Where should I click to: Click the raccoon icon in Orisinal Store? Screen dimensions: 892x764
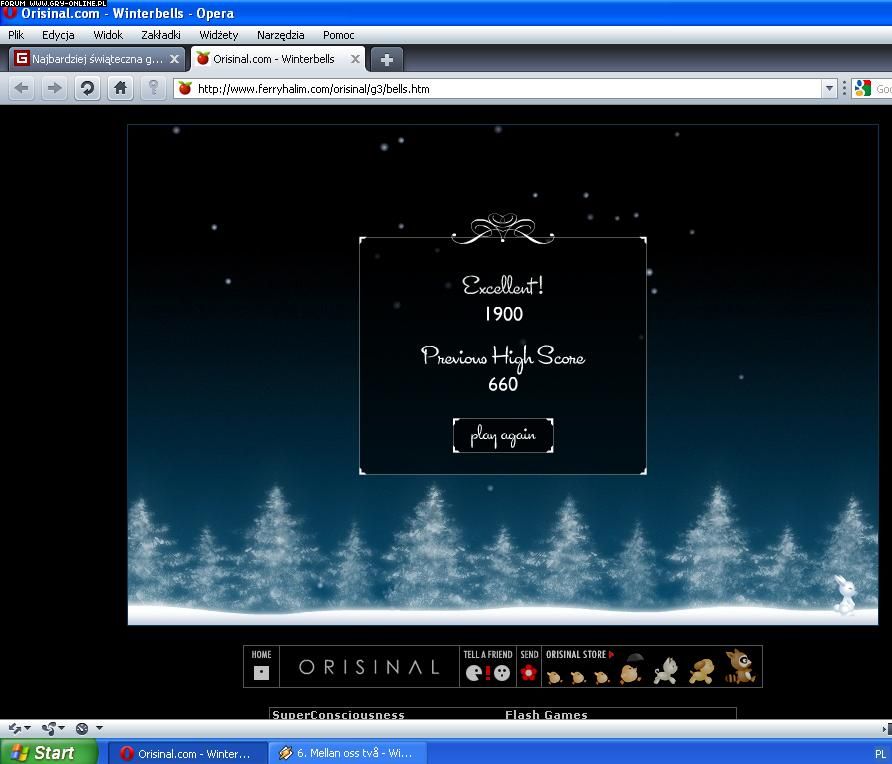click(x=740, y=667)
